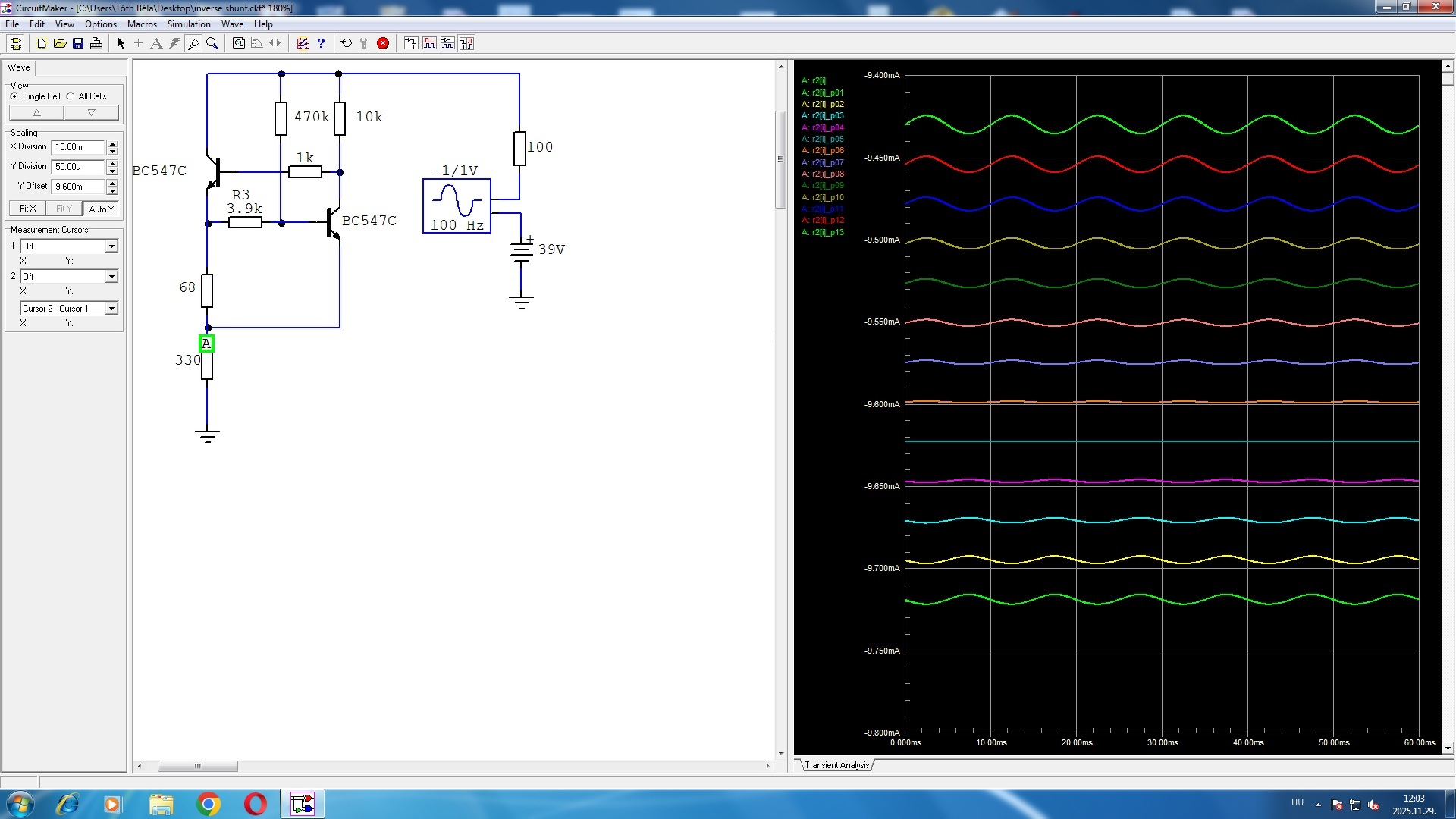Click the Fit X button

pyautogui.click(x=27, y=209)
